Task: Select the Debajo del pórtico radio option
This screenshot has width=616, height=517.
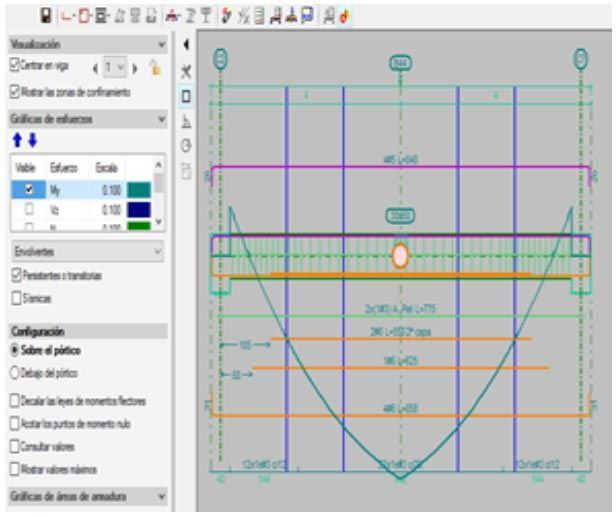Action: pos(14,374)
